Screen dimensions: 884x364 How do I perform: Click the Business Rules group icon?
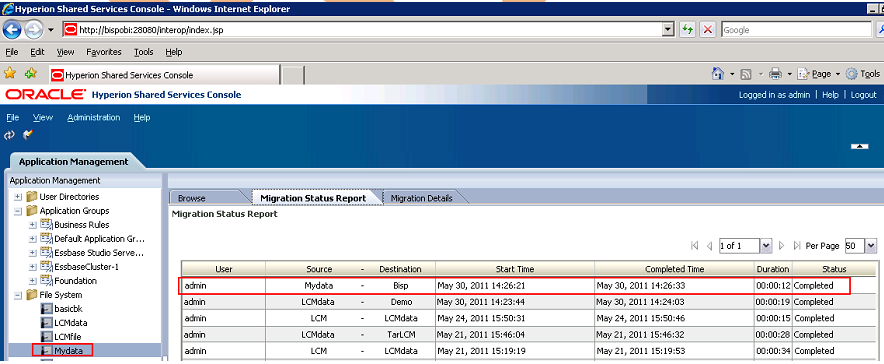pyautogui.click(x=46, y=224)
